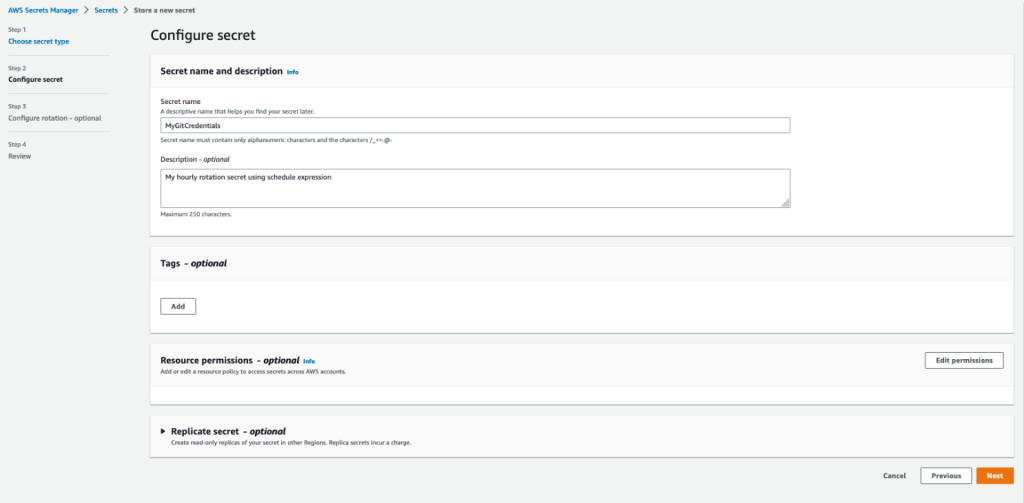Click Step 4 label
Screen dimensions: 1024x503
17,144
